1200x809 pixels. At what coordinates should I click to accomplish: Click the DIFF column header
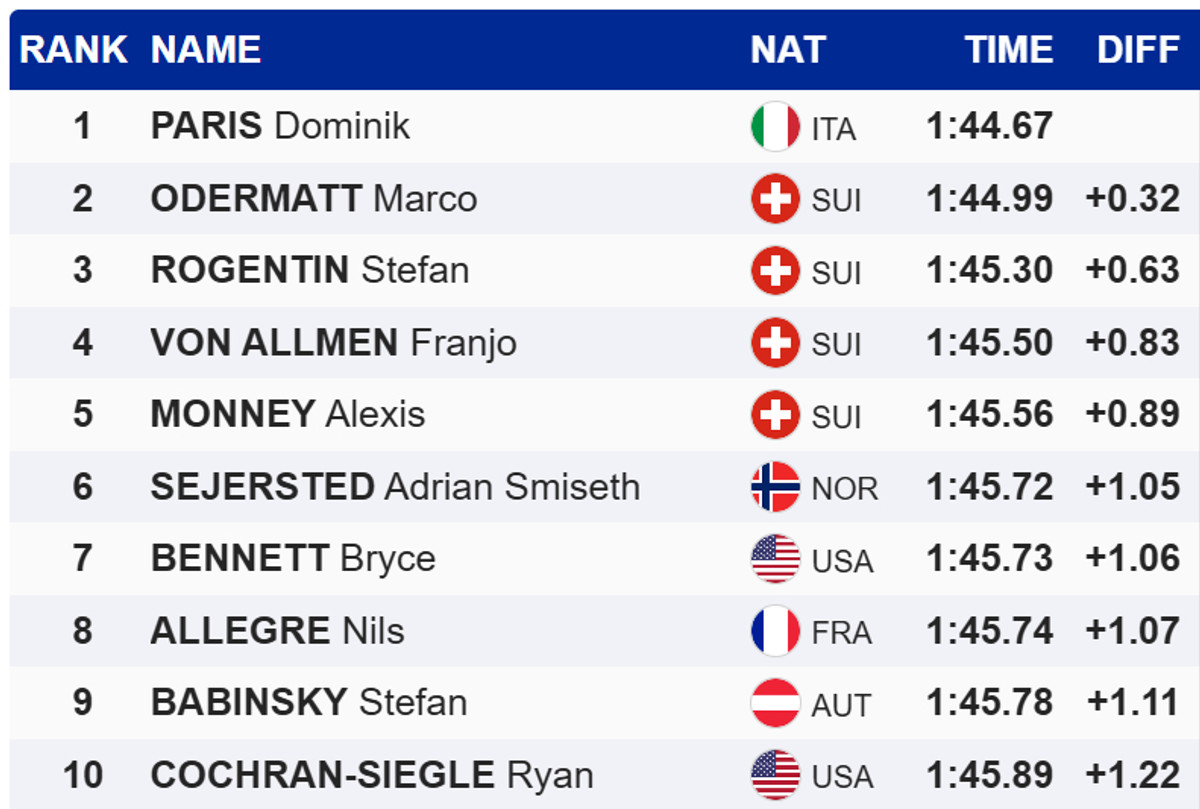pos(1138,50)
